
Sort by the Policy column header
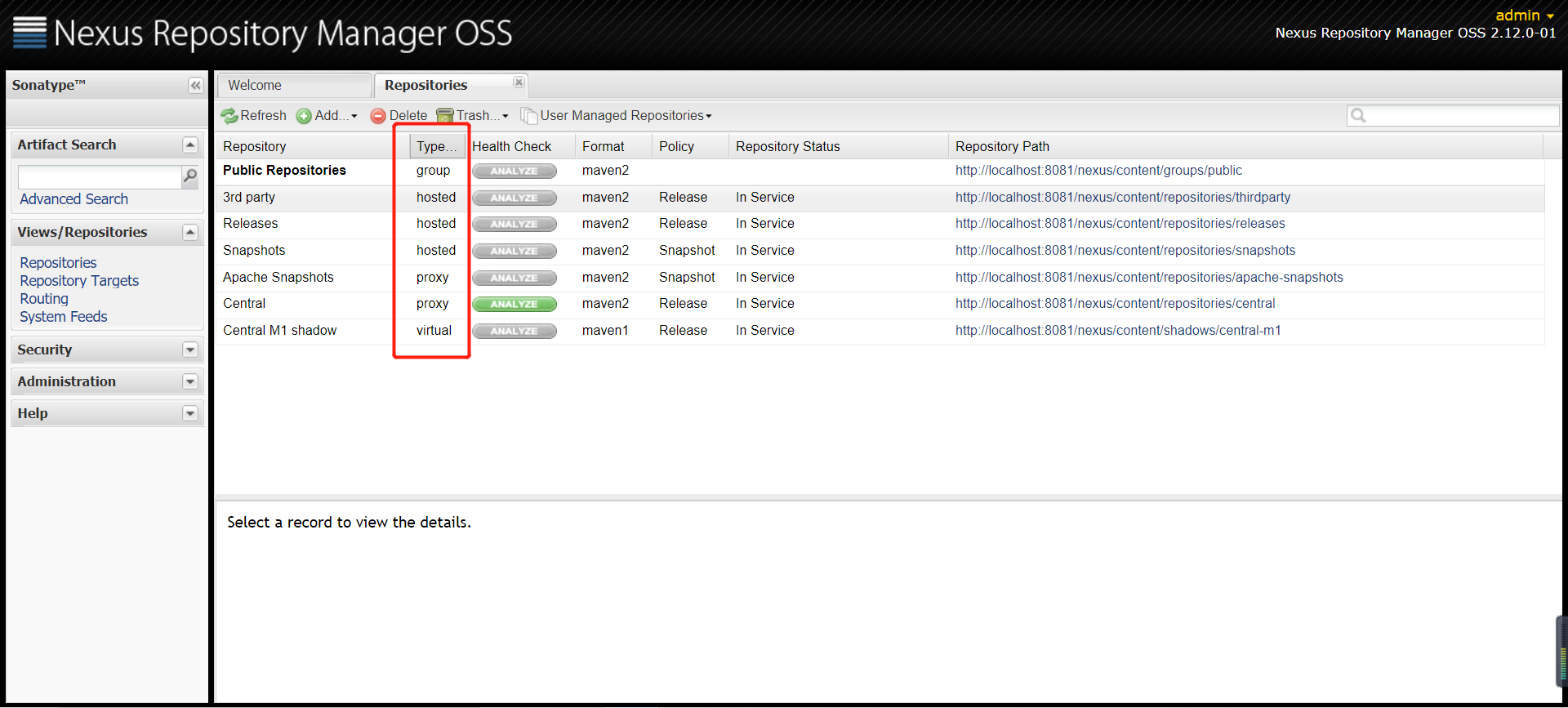(689, 146)
